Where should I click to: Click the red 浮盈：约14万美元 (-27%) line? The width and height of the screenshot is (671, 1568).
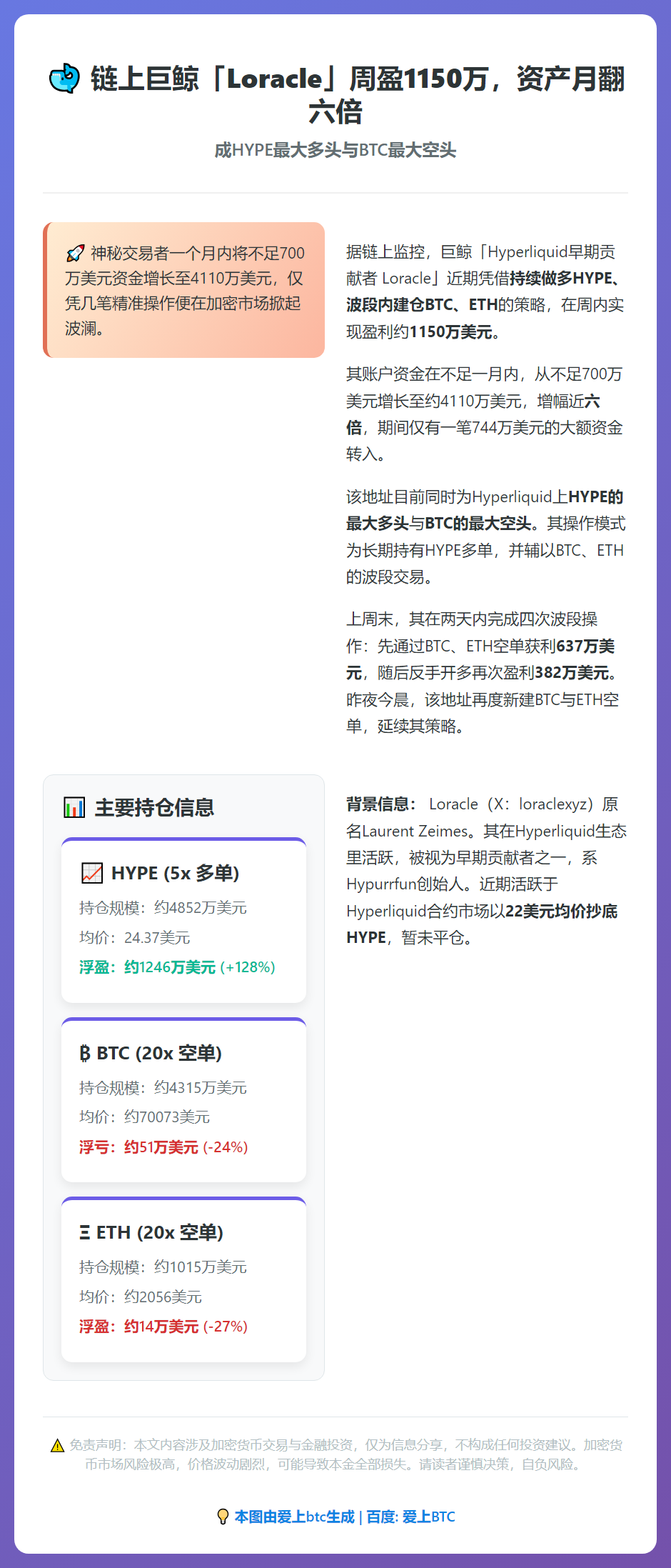[x=163, y=1327]
